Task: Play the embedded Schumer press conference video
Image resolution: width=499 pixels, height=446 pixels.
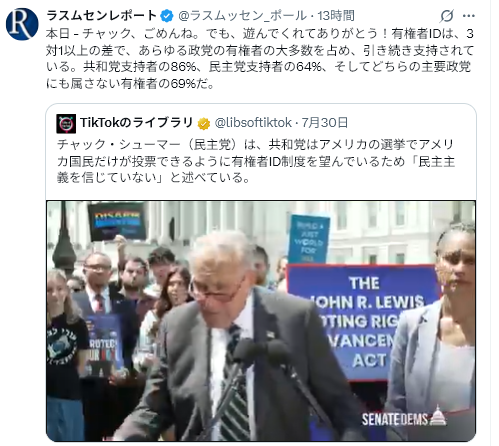Action: (261, 321)
